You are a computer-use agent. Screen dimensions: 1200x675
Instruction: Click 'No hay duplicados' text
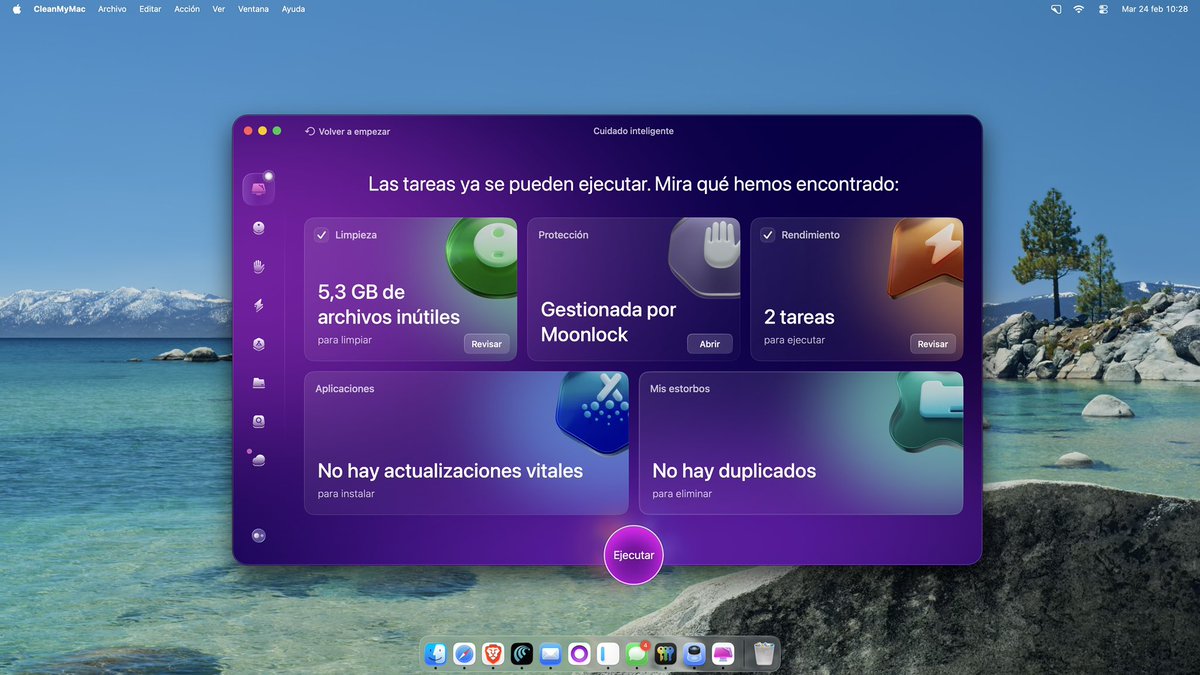tap(734, 471)
